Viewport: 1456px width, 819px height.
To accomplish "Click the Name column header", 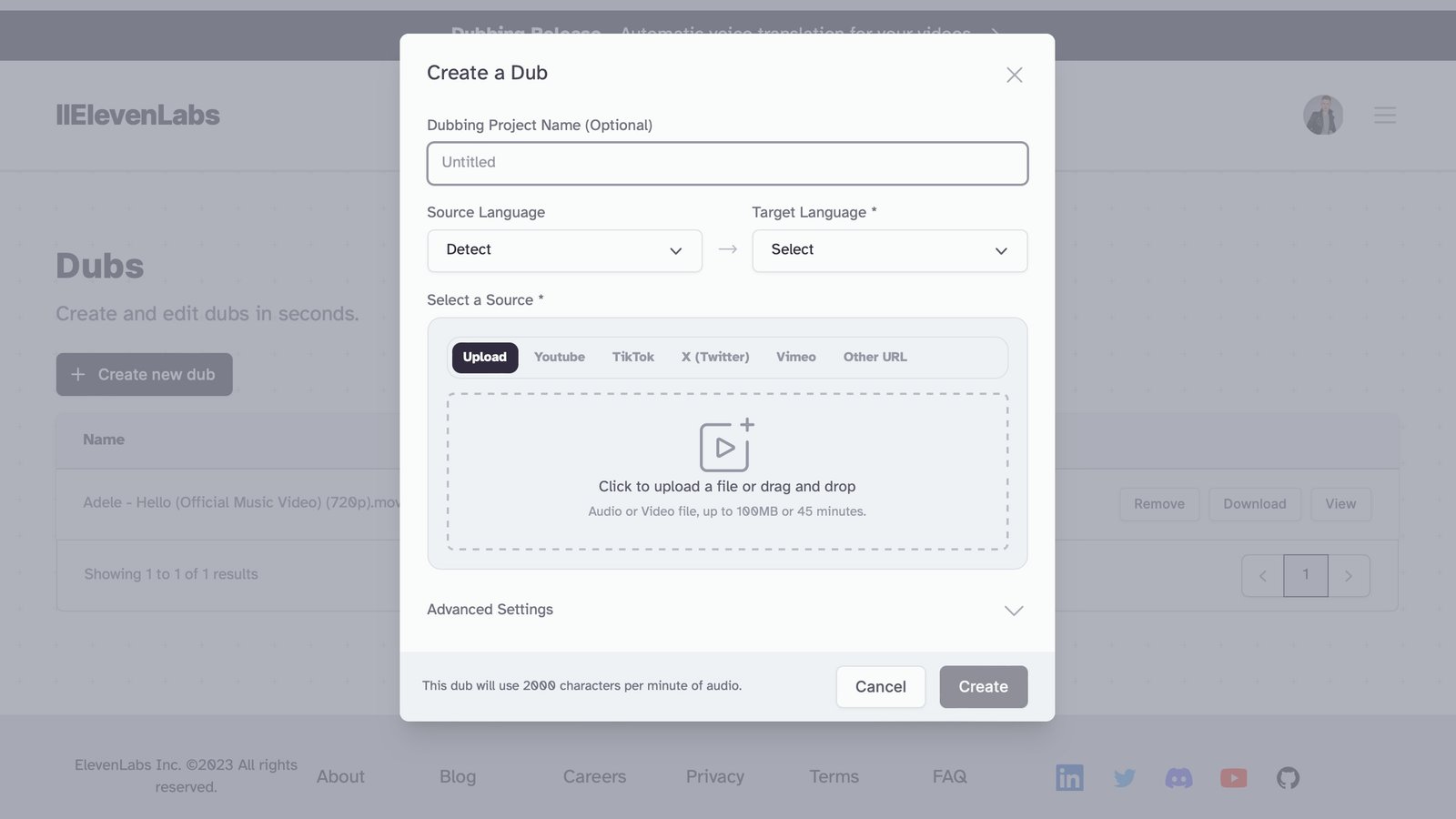I will 104,440.
